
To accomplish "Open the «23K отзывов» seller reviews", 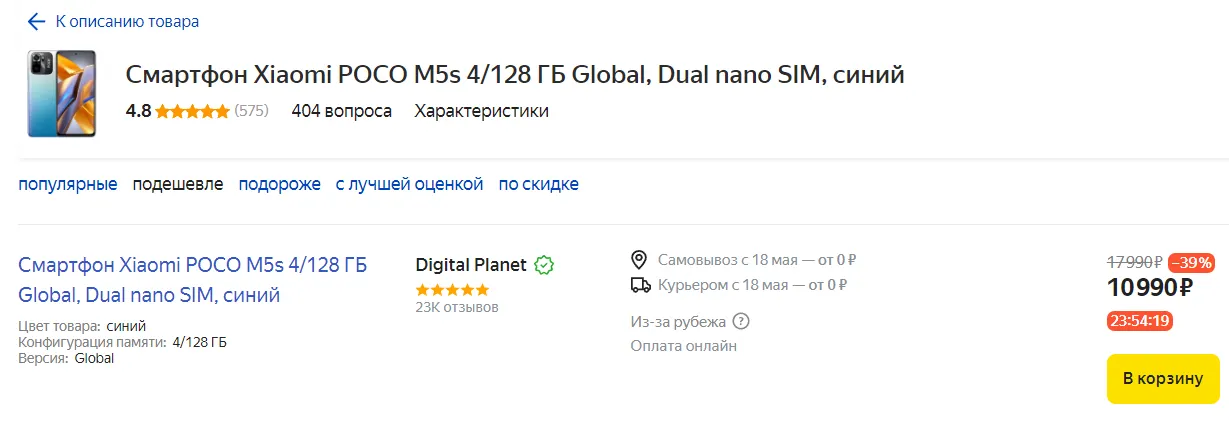I will click(456, 307).
